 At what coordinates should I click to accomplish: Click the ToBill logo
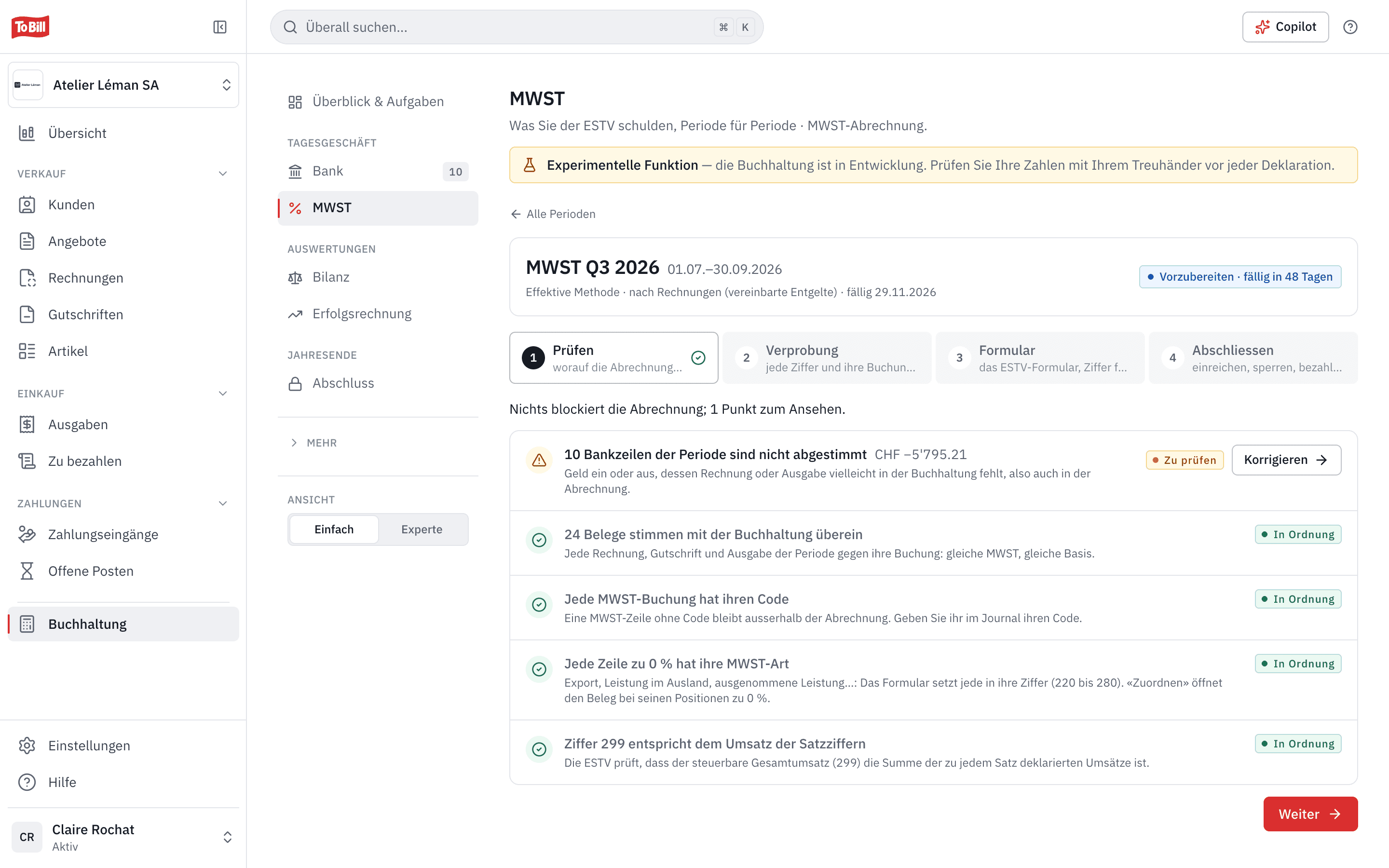(30, 27)
